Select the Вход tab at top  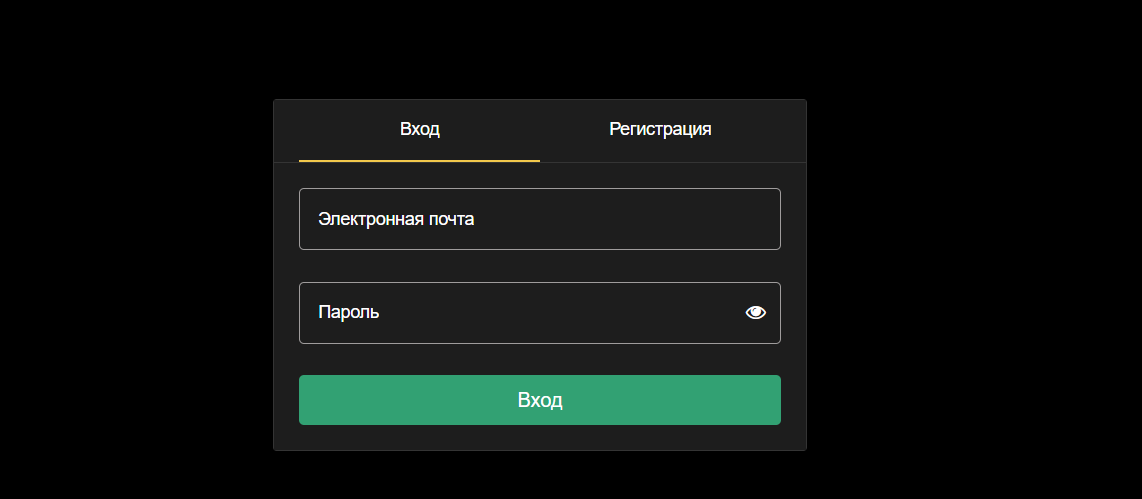(420, 130)
